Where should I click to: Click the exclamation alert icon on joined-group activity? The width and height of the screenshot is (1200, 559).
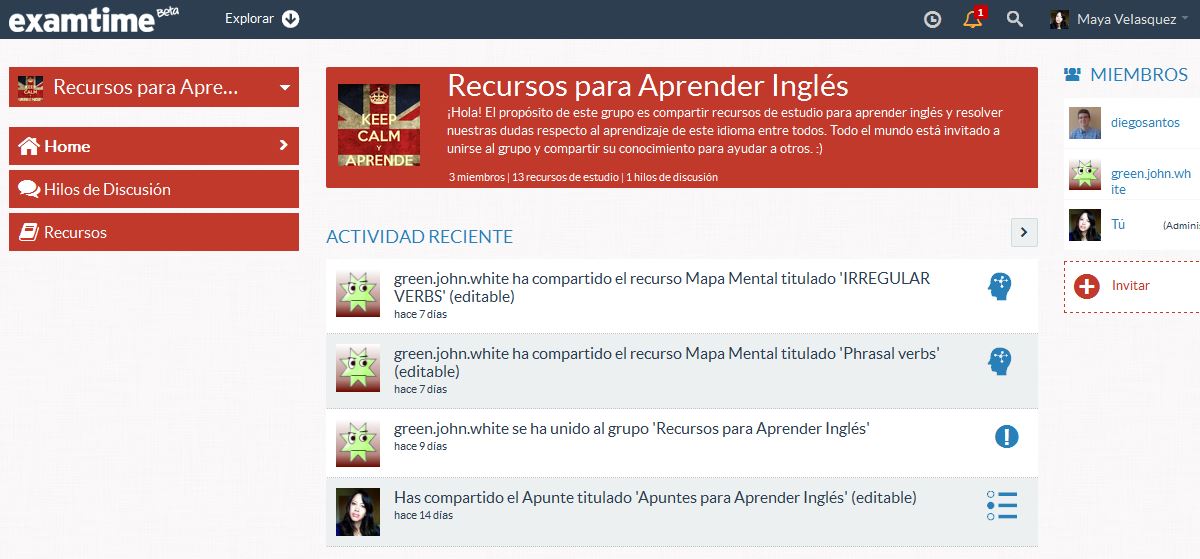[x=1006, y=437]
